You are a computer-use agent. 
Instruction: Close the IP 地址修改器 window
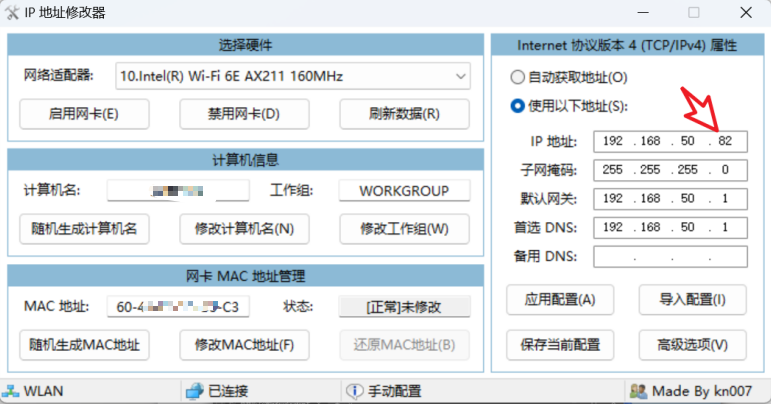746,13
